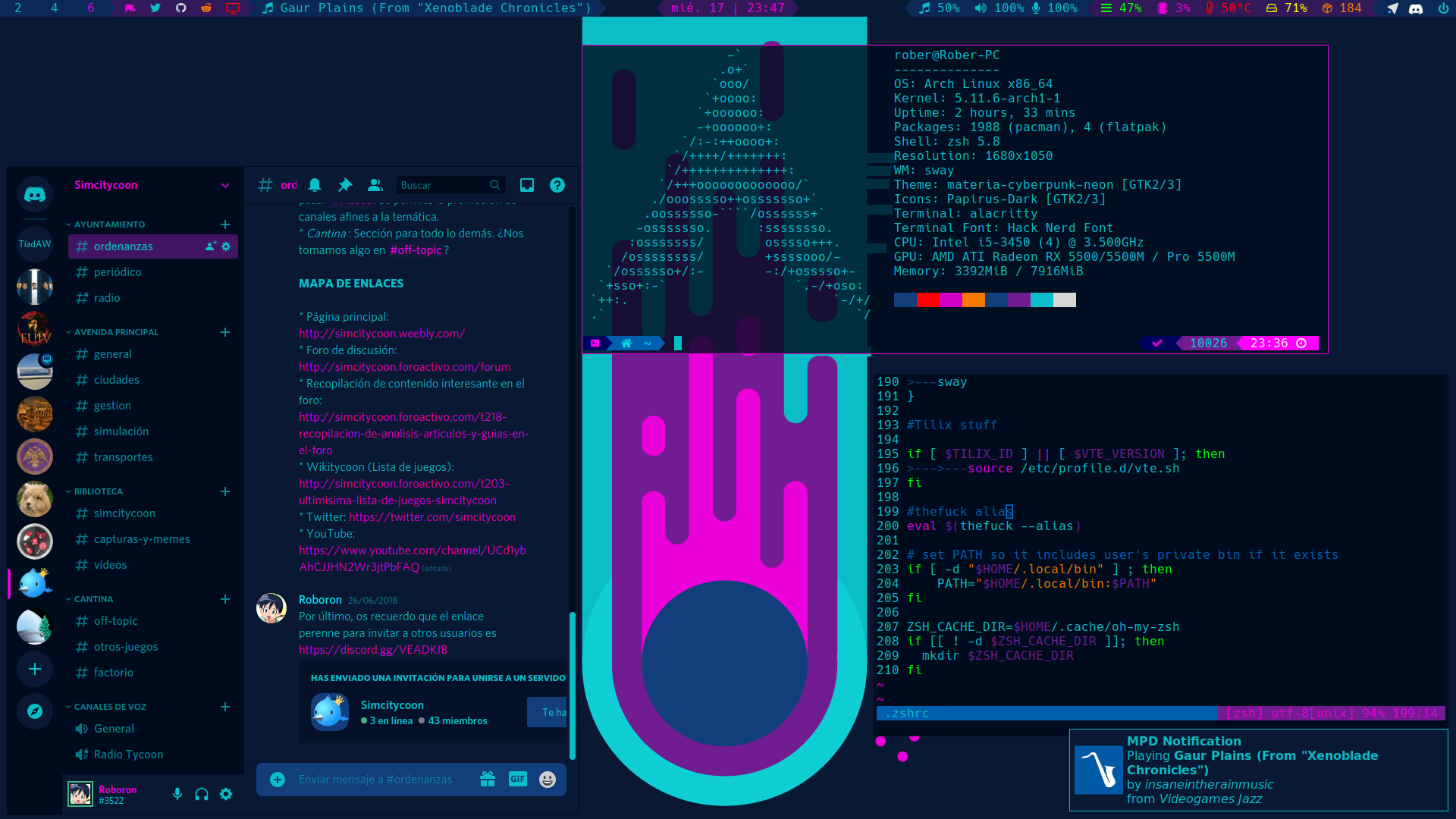Join the Radio Tycoon voice channel
Image resolution: width=1456 pixels, height=819 pixels.
(128, 755)
